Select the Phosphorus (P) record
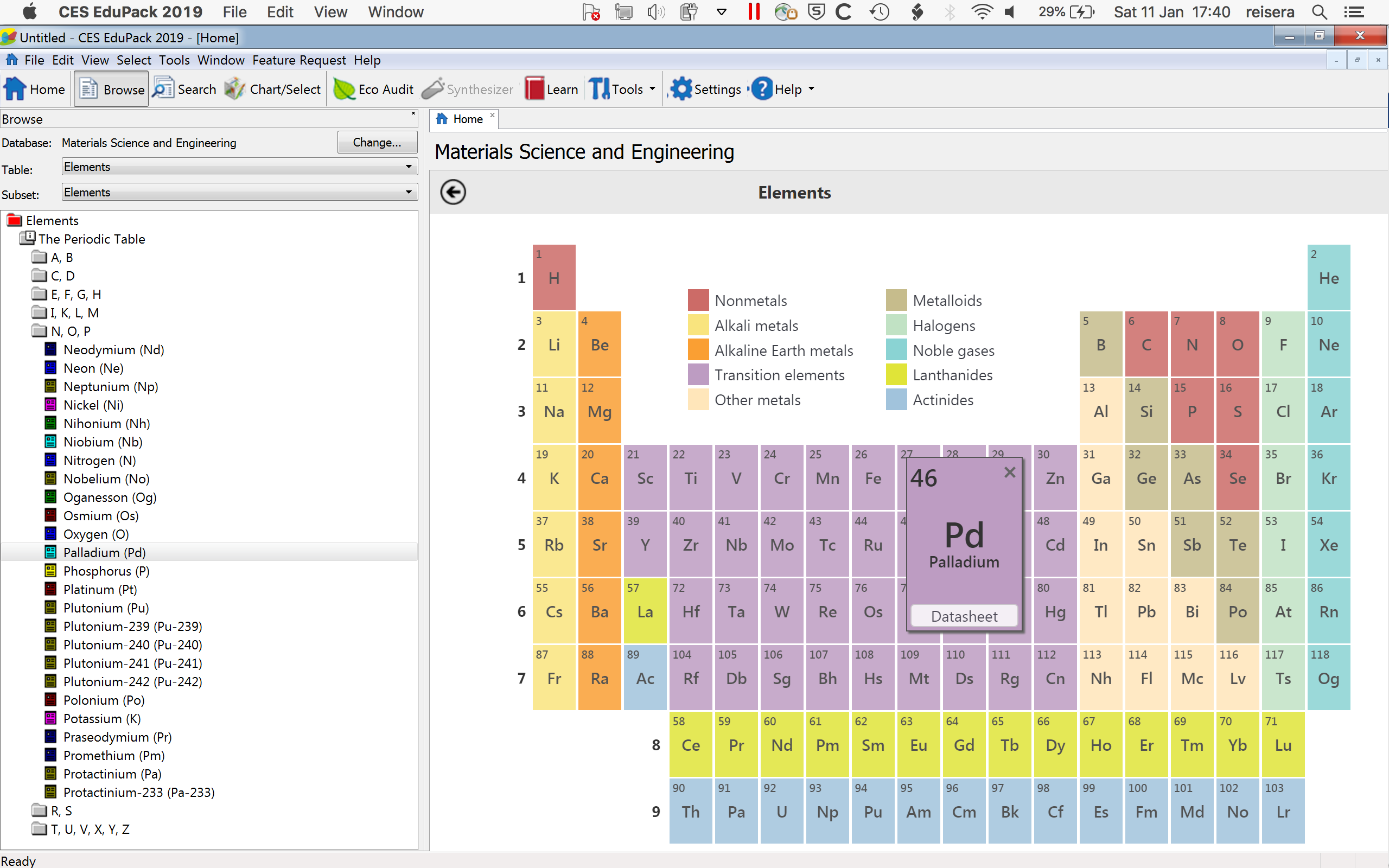Screen dimensions: 1389x868 pyautogui.click(x=106, y=571)
